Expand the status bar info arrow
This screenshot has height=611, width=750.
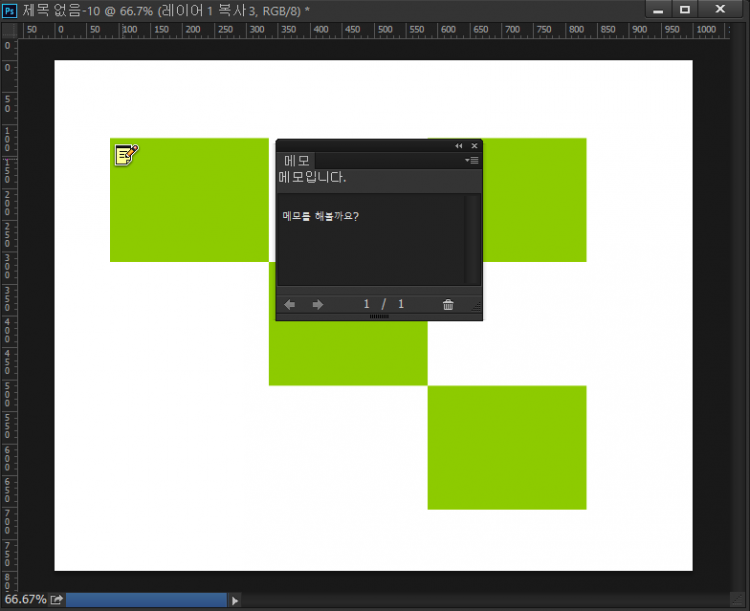(x=236, y=600)
